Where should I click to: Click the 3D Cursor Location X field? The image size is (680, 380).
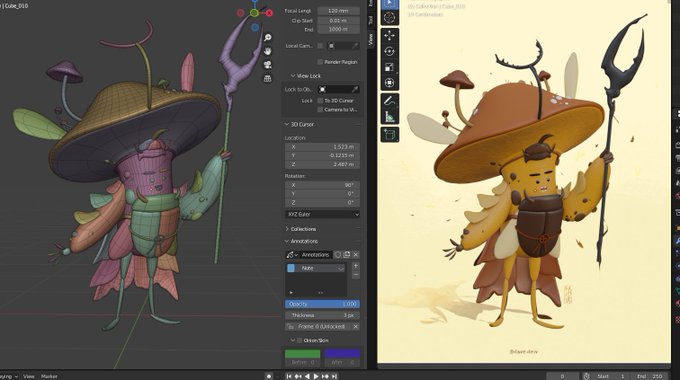[x=322, y=147]
